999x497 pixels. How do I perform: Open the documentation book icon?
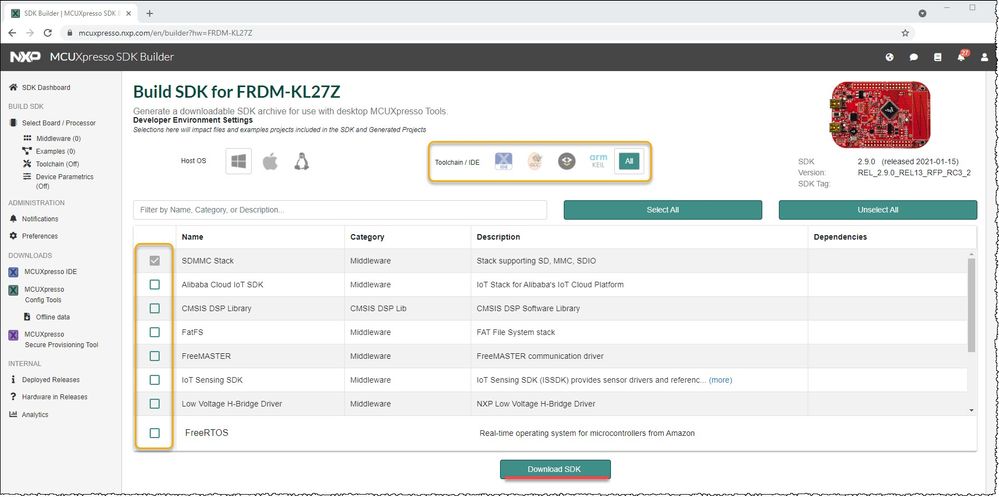click(937, 57)
